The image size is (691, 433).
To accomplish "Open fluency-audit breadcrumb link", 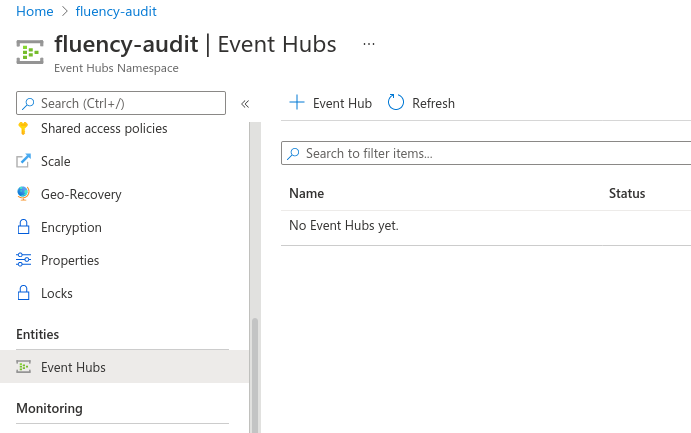I will tap(116, 11).
